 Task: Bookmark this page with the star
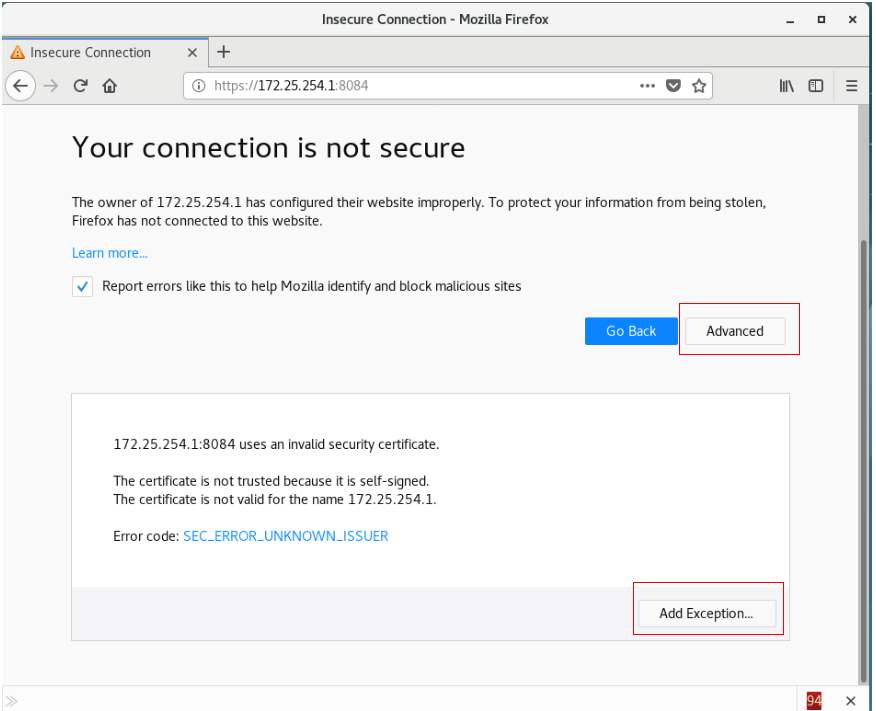[699, 86]
